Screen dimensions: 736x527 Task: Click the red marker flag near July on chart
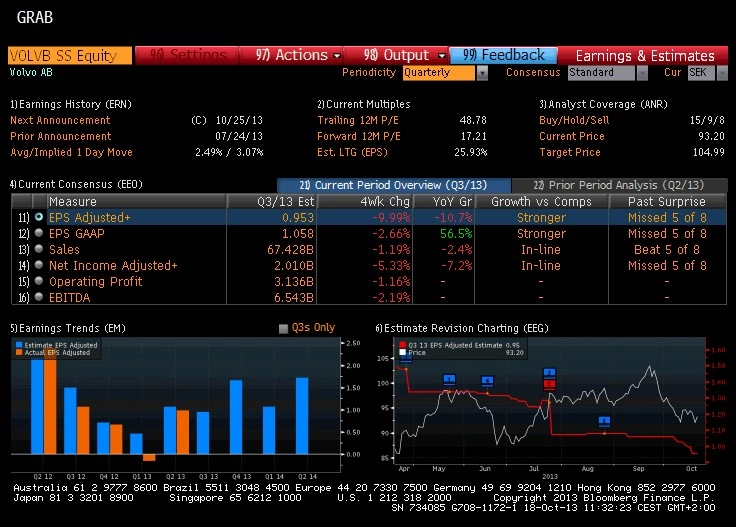coord(549,384)
